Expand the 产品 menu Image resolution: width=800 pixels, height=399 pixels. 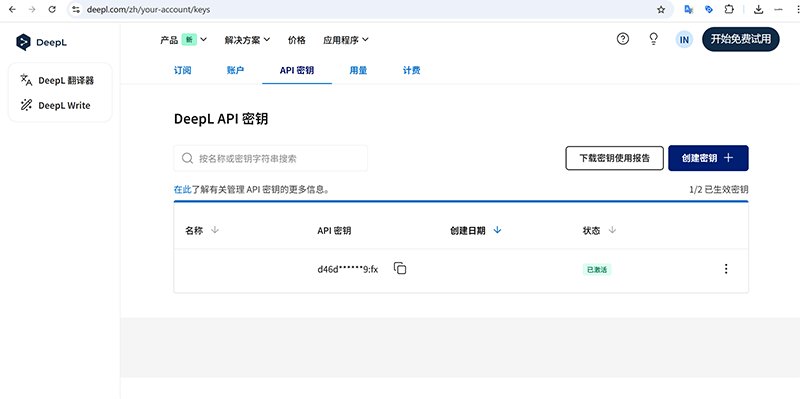[184, 40]
